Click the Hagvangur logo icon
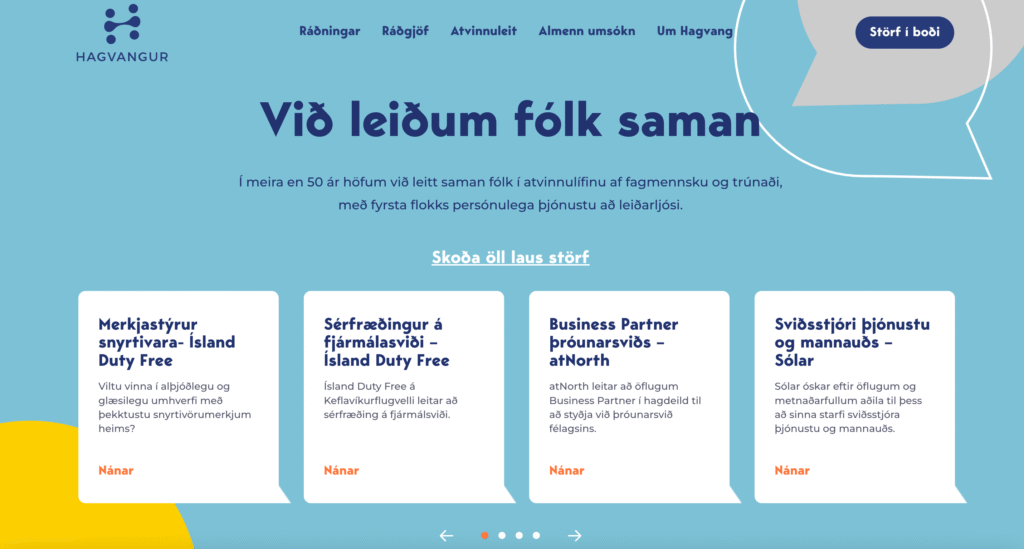This screenshot has height=549, width=1024. pos(122,24)
